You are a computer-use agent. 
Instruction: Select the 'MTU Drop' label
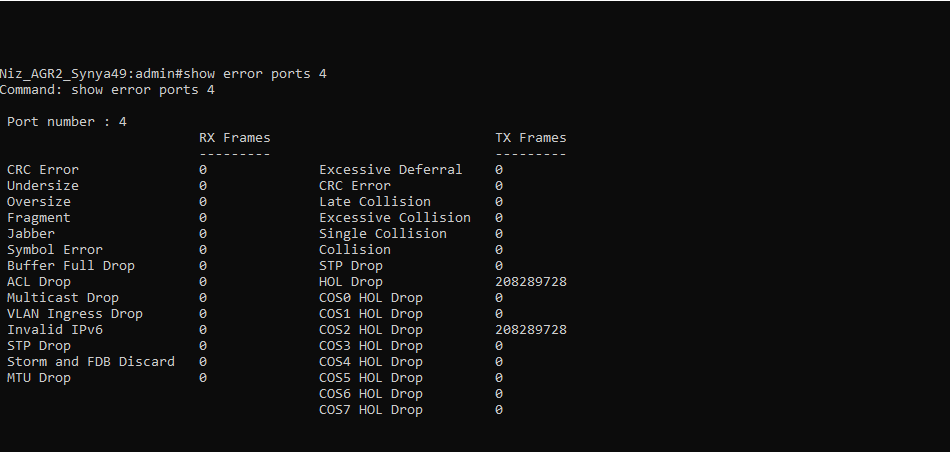[x=39, y=377]
